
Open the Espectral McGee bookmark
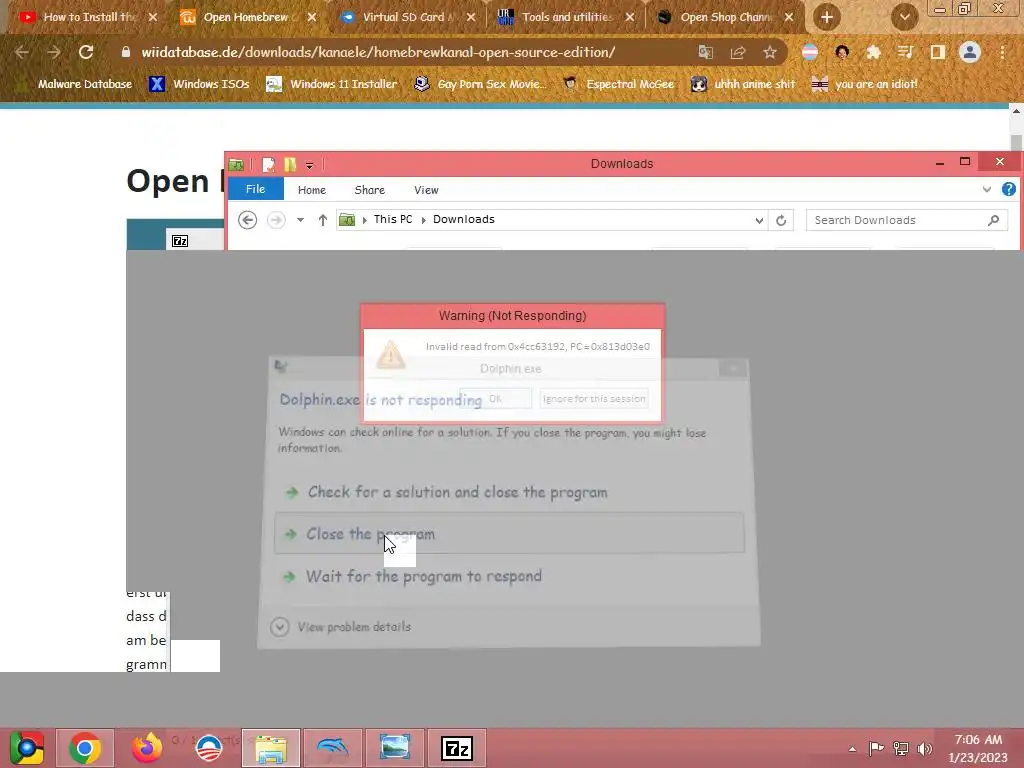coord(618,84)
